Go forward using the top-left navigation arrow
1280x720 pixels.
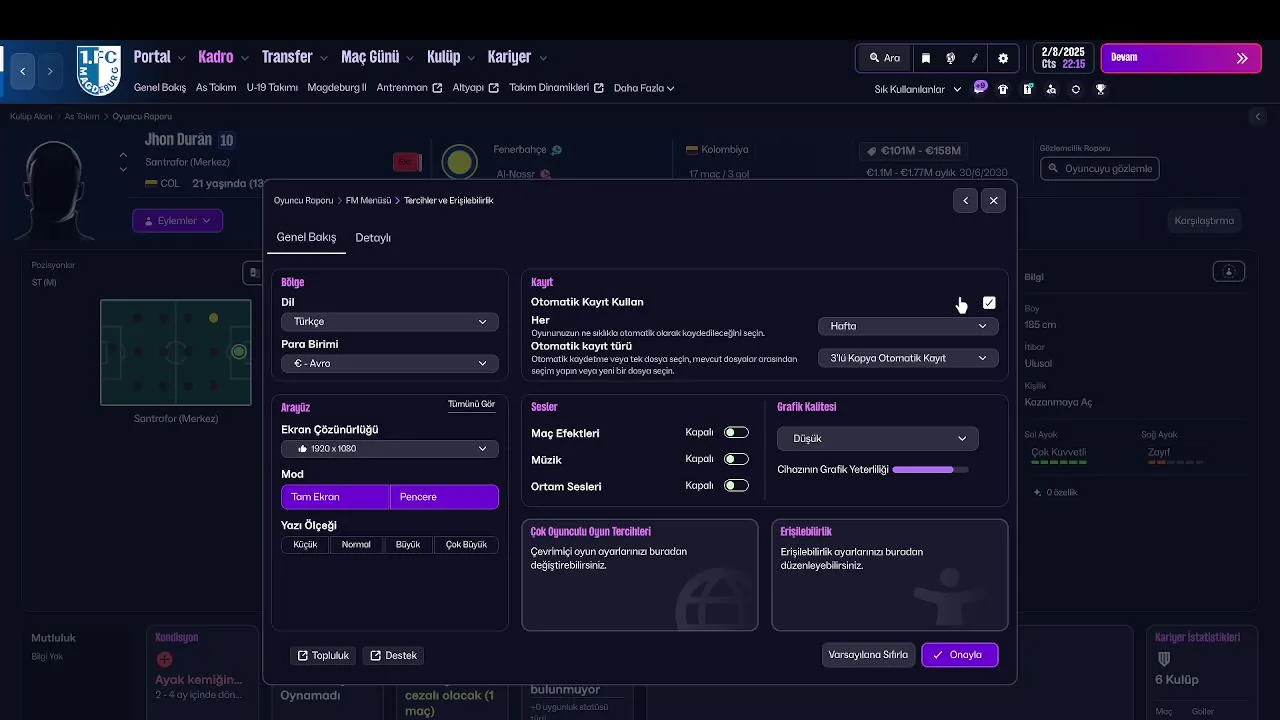pyautogui.click(x=50, y=72)
